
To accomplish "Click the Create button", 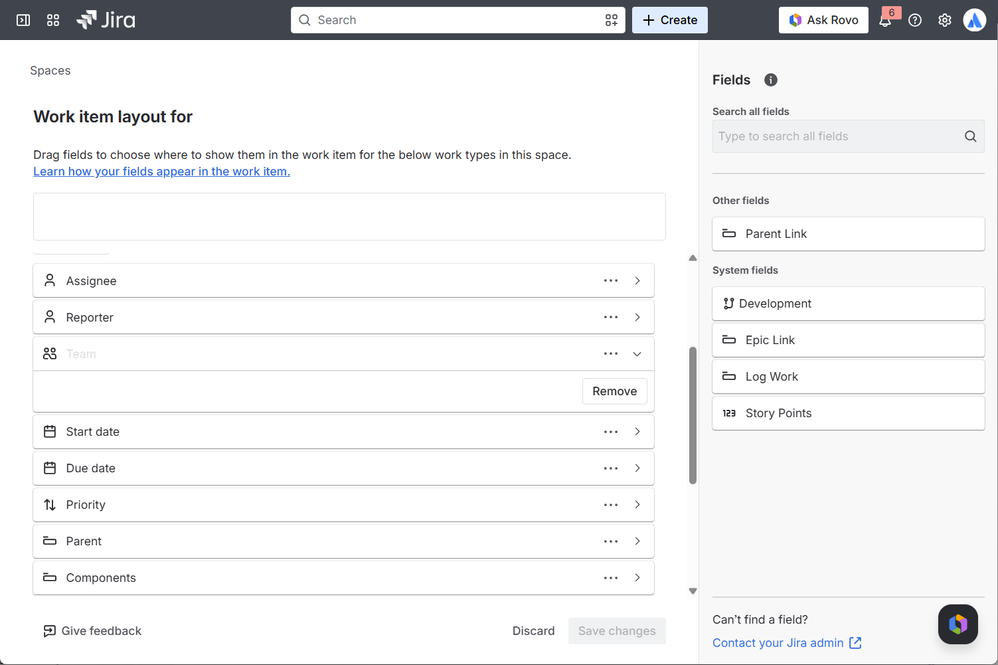I will click(x=670, y=20).
